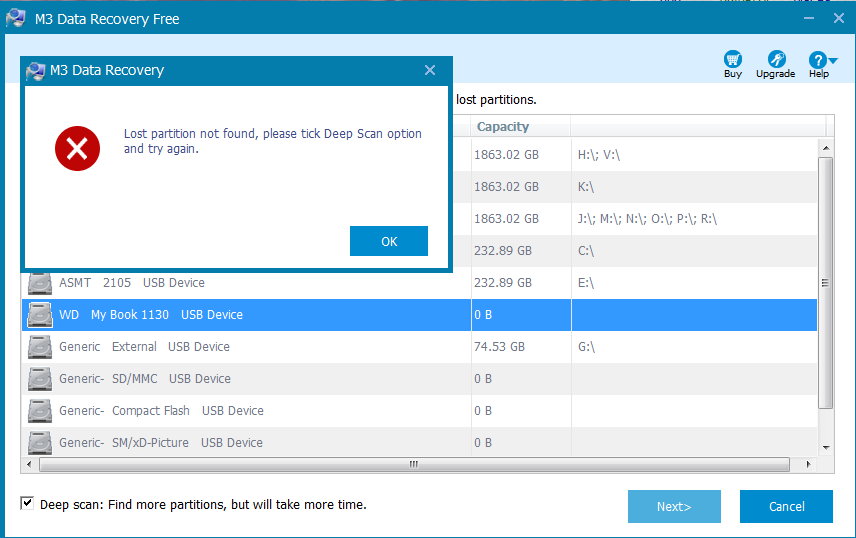
Task: Click drive icon of Generic External row
Action: pyautogui.click(x=40, y=347)
